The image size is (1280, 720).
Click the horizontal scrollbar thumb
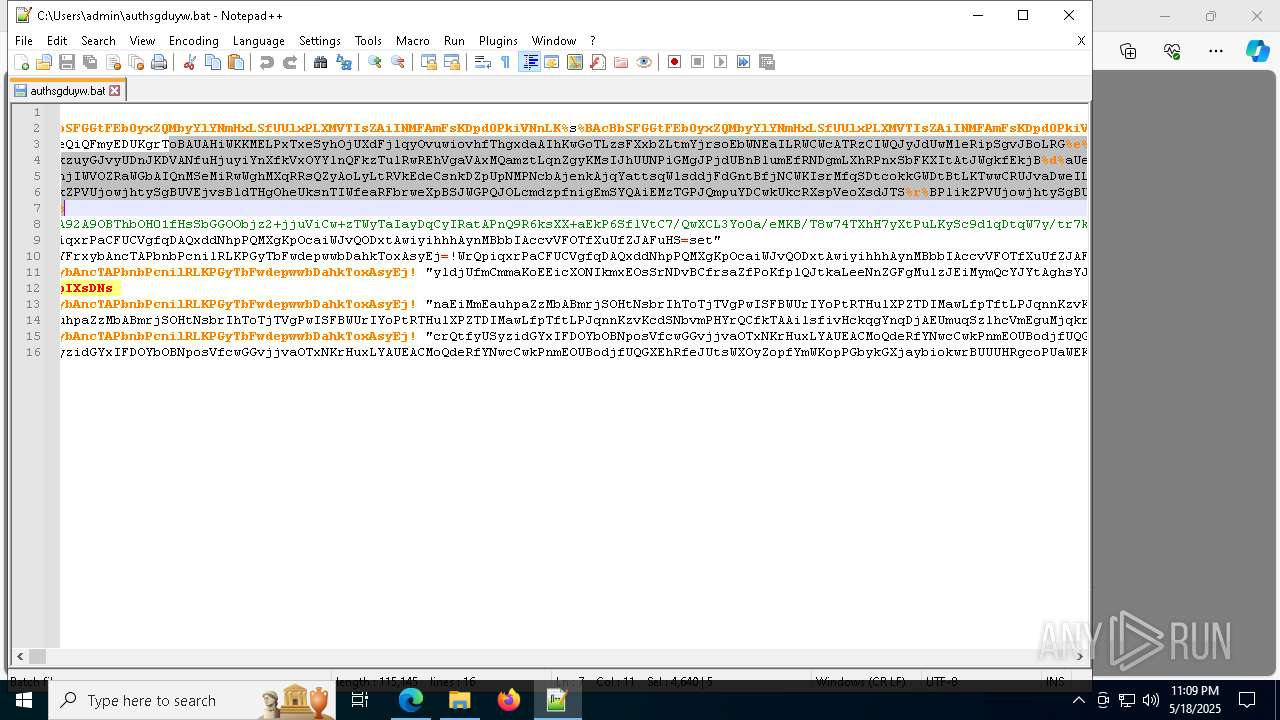tap(37, 656)
